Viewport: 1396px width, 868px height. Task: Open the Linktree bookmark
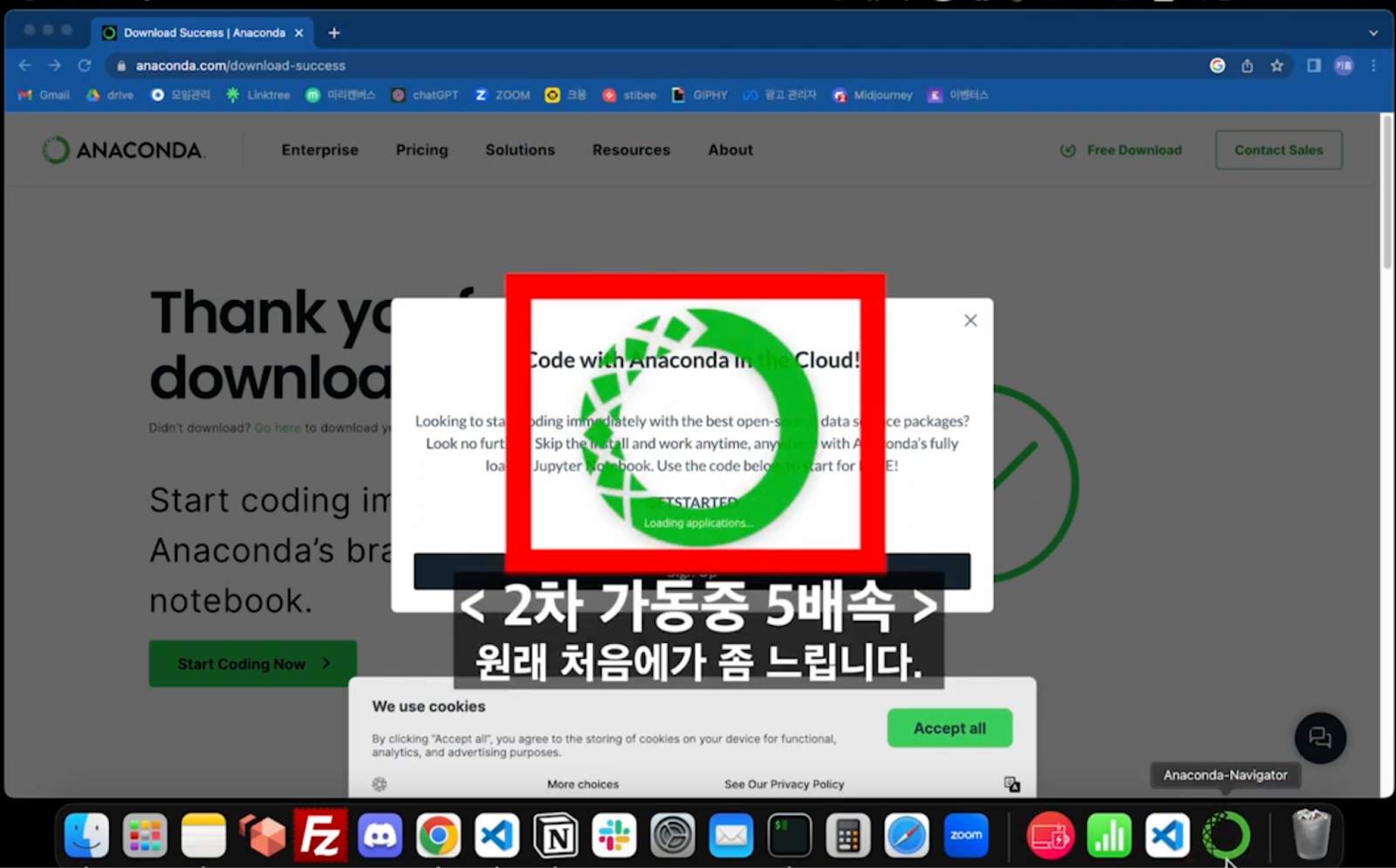[257, 95]
